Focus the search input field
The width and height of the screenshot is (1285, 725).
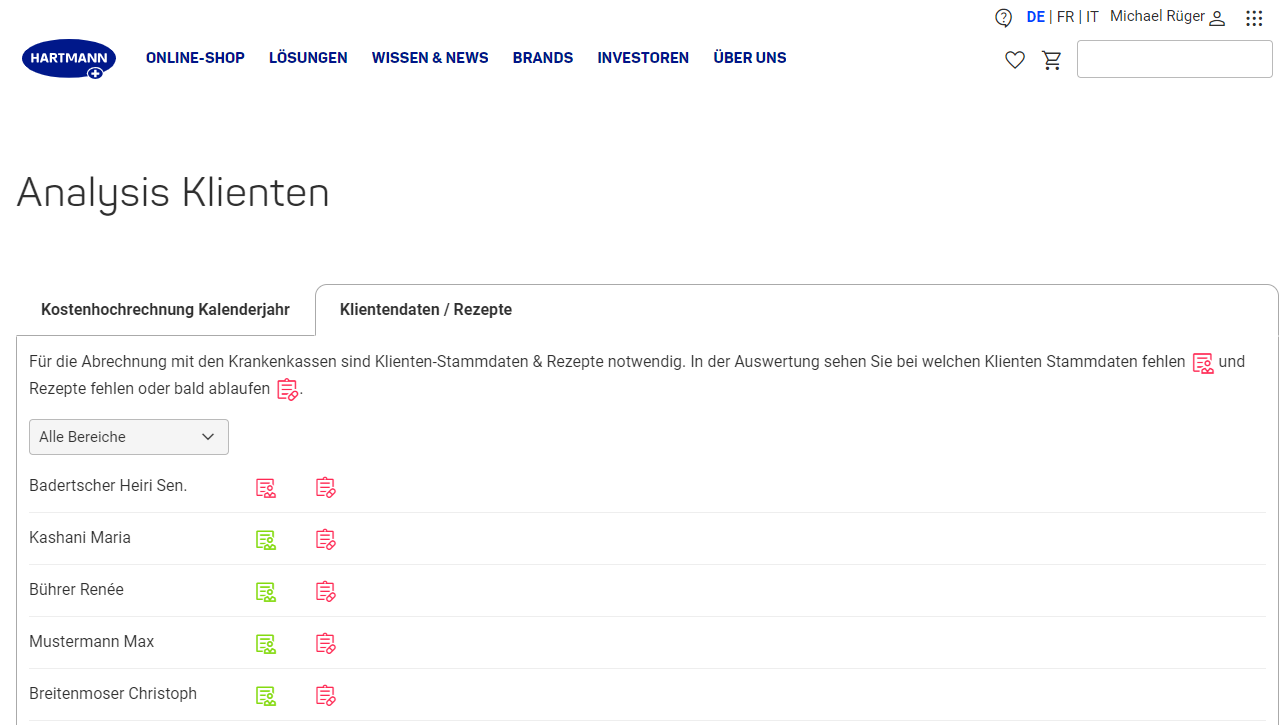pyautogui.click(x=1174, y=59)
